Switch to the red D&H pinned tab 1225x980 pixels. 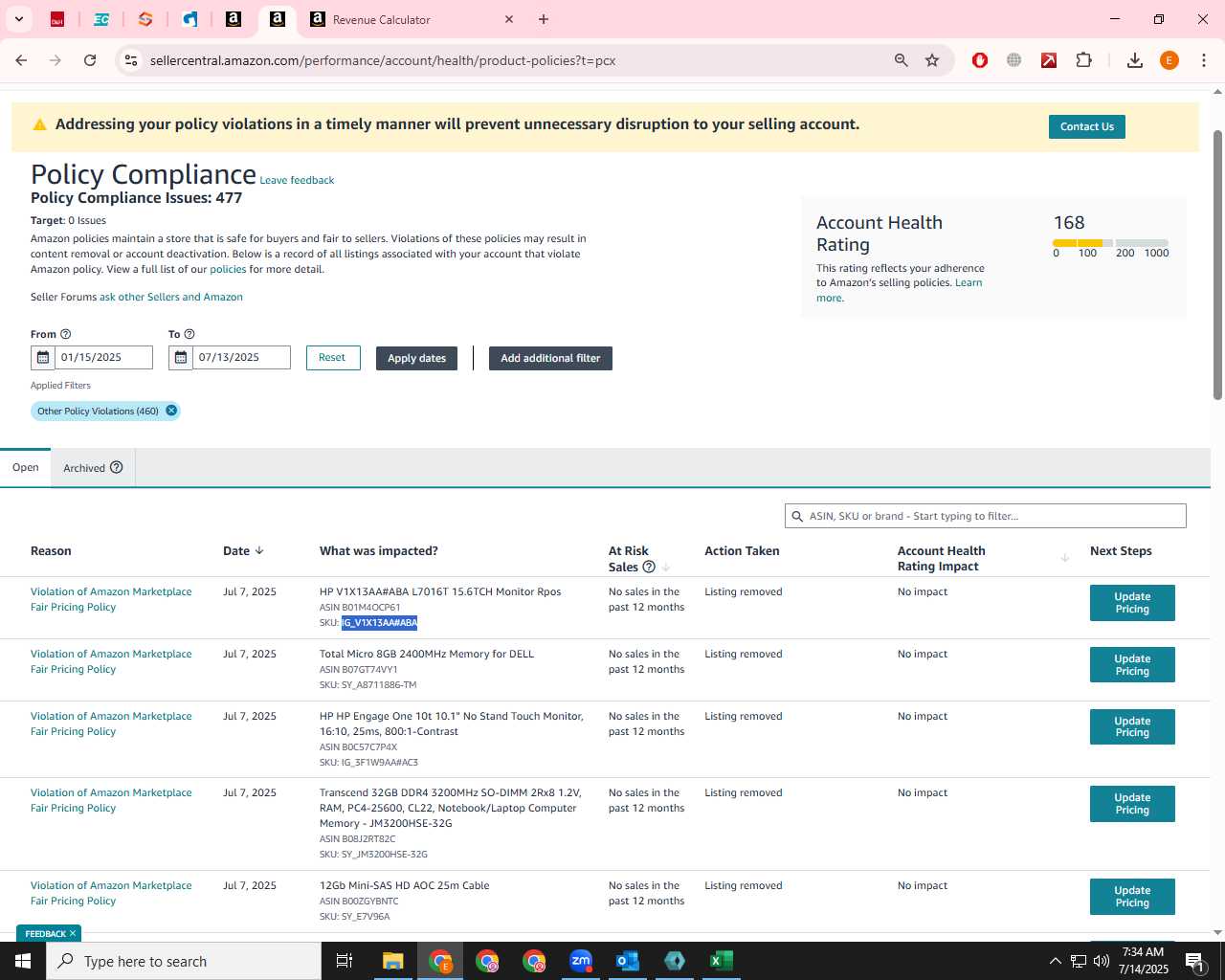57,19
